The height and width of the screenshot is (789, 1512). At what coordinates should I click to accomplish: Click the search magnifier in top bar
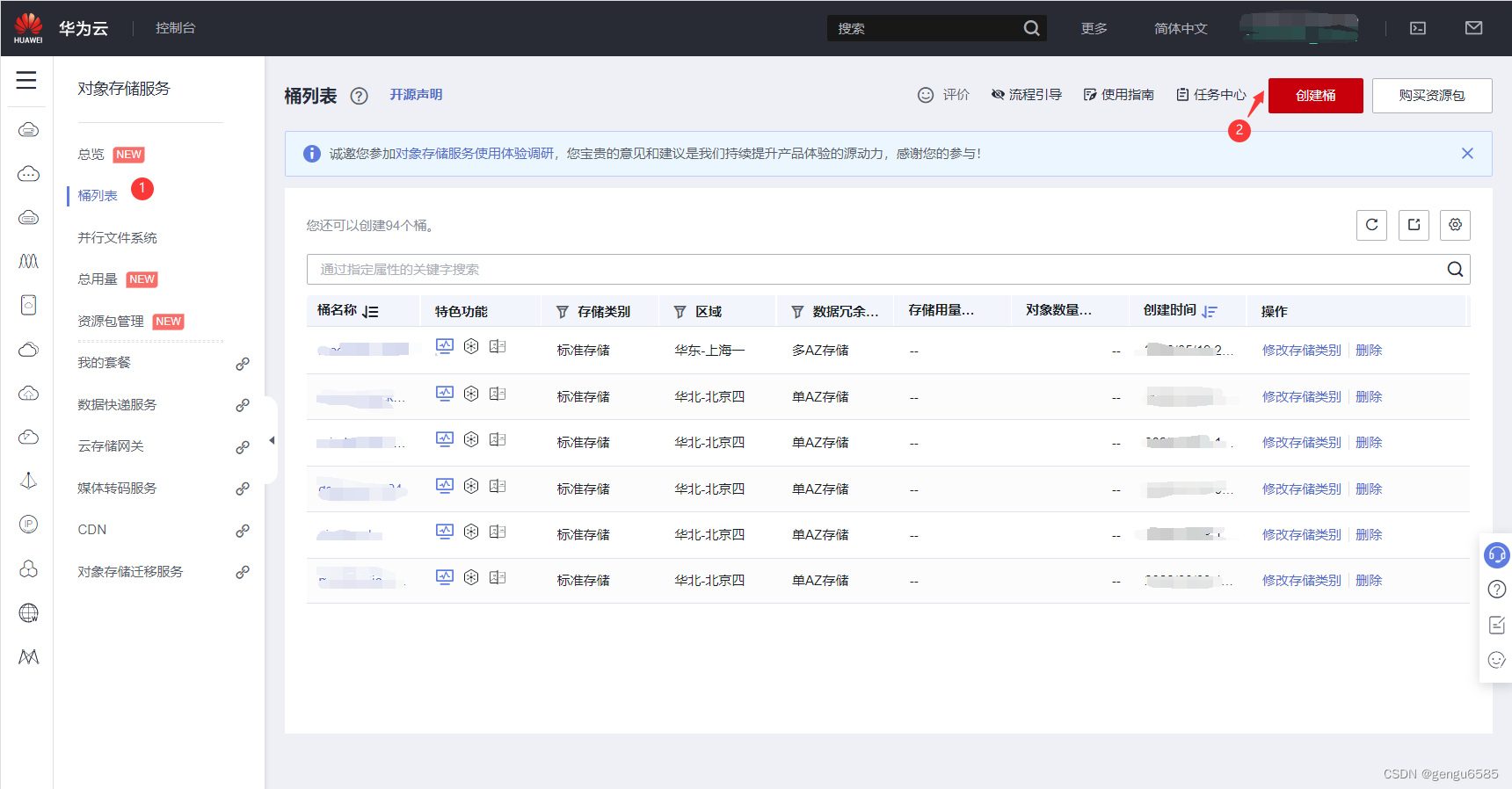coord(1031,28)
